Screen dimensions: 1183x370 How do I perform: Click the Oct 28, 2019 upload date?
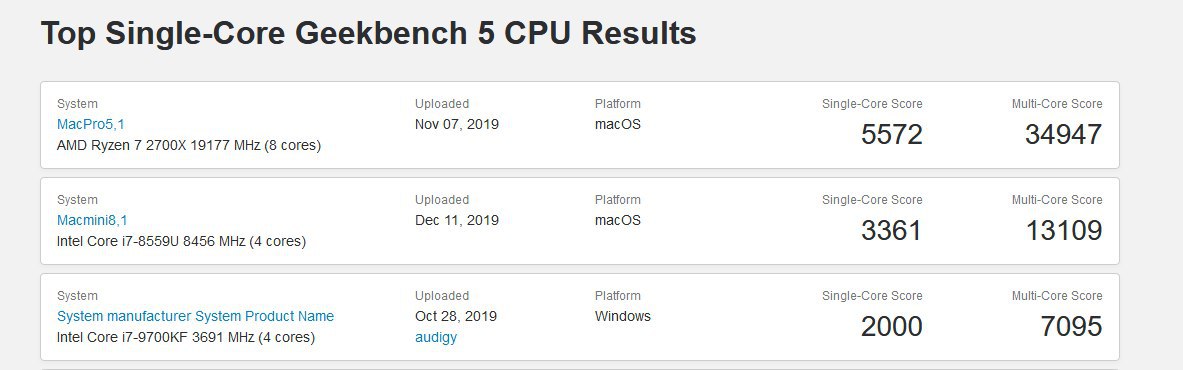click(456, 316)
